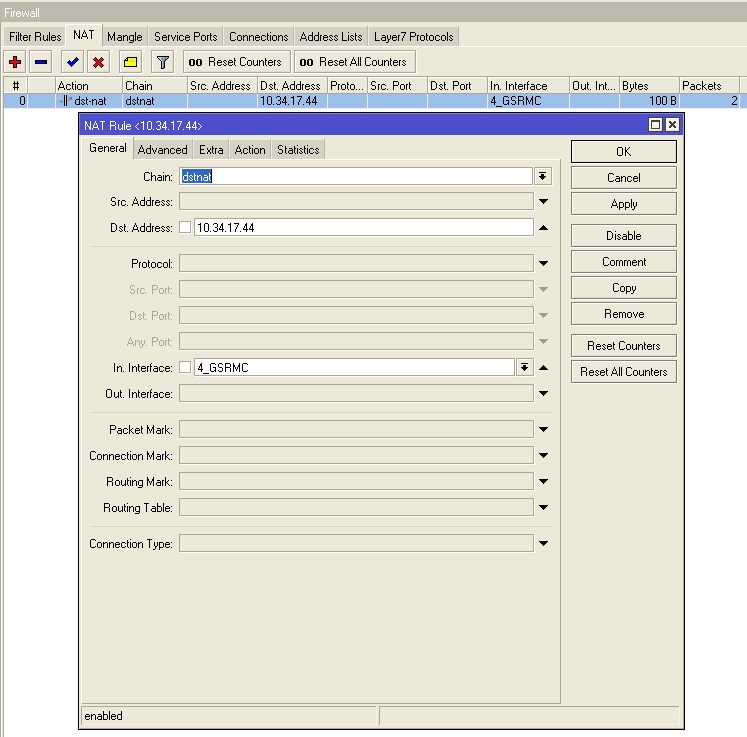Click the In. Interface field 4_GSRMC

[354, 367]
